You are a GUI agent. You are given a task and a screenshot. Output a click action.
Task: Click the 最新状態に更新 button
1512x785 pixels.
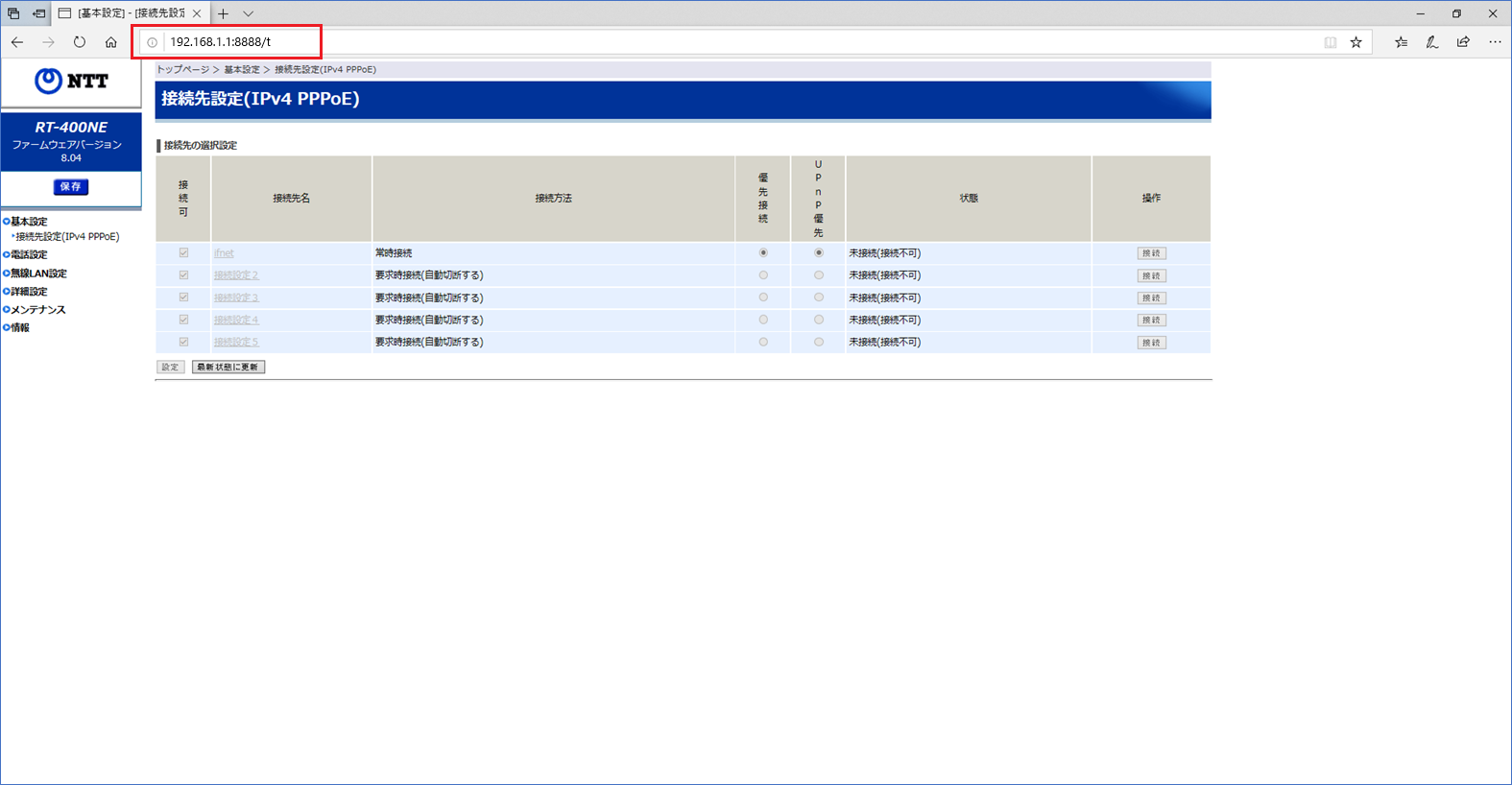228,368
